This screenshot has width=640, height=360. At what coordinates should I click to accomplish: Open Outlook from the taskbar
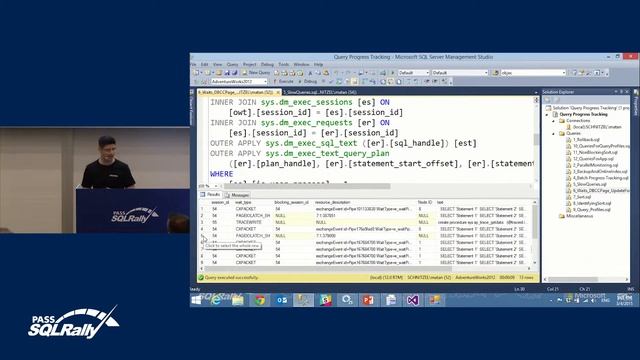[x=282, y=300]
